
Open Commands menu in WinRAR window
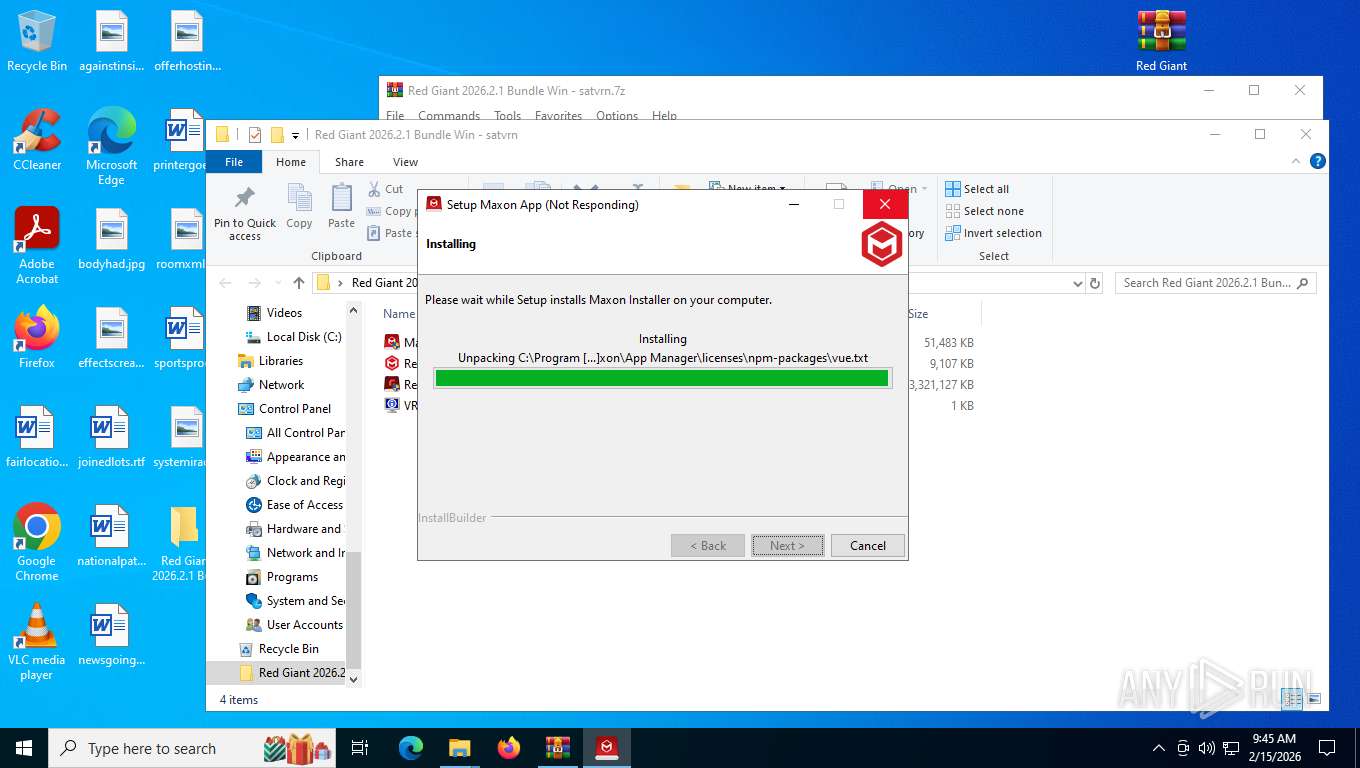click(x=449, y=116)
